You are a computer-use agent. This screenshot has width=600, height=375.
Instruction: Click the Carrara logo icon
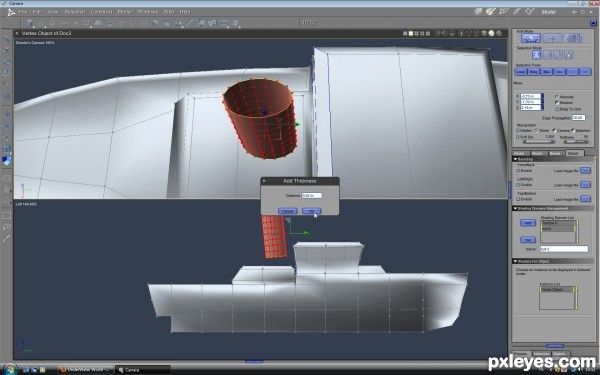pos(11,12)
